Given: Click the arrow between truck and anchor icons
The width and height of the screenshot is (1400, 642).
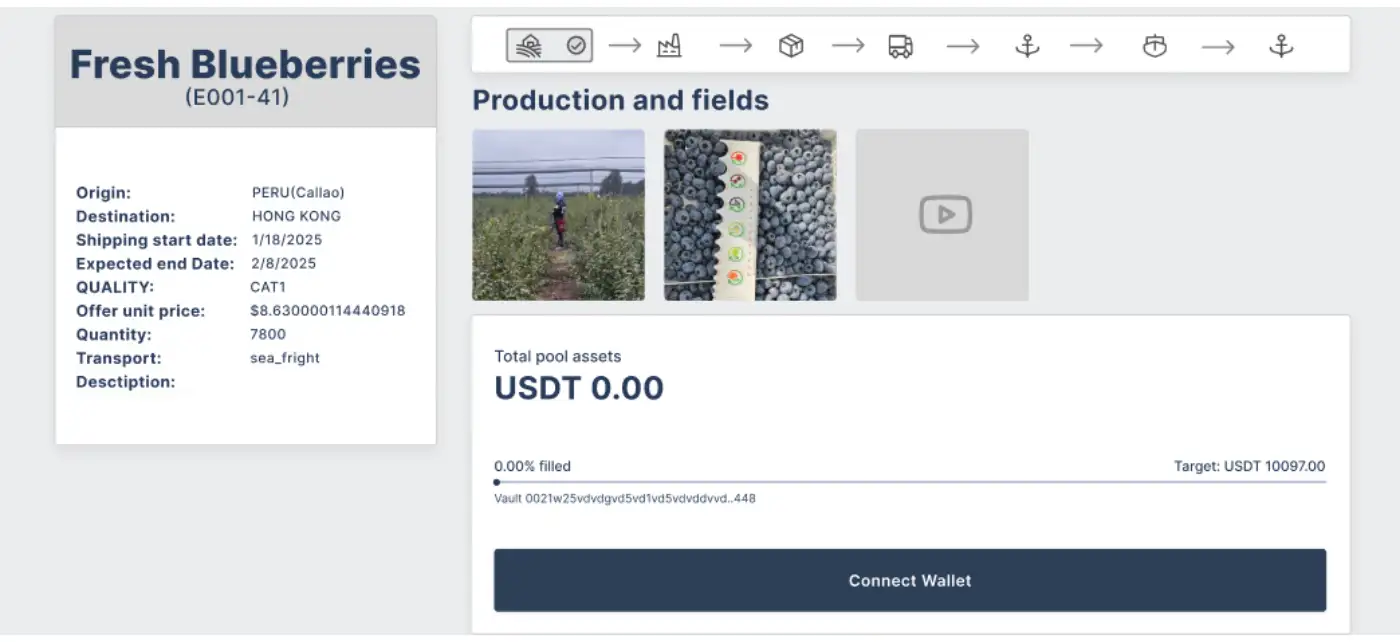Looking at the screenshot, I should pyautogui.click(x=963, y=46).
